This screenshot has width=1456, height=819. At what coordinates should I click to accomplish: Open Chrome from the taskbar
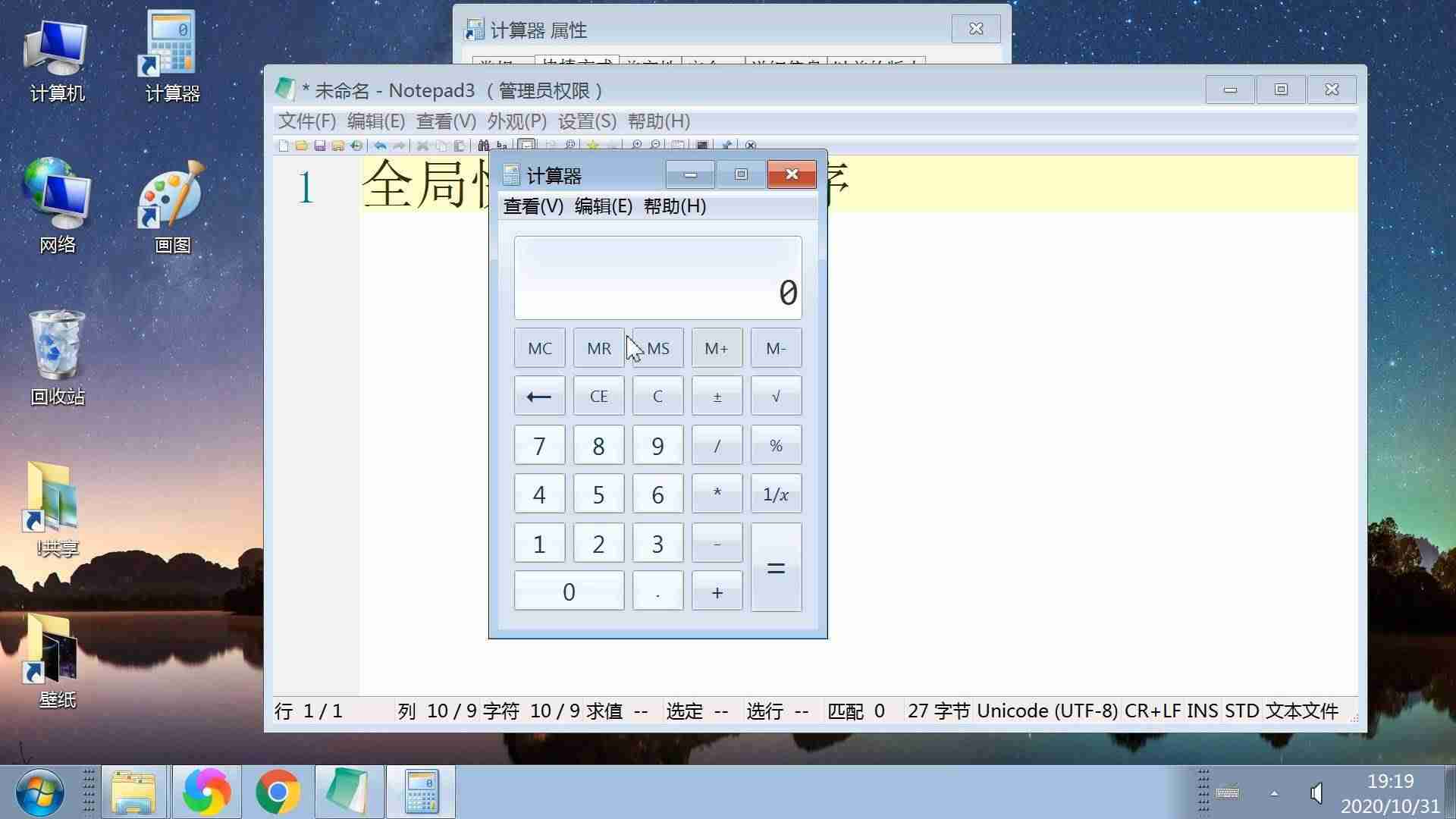click(x=278, y=792)
